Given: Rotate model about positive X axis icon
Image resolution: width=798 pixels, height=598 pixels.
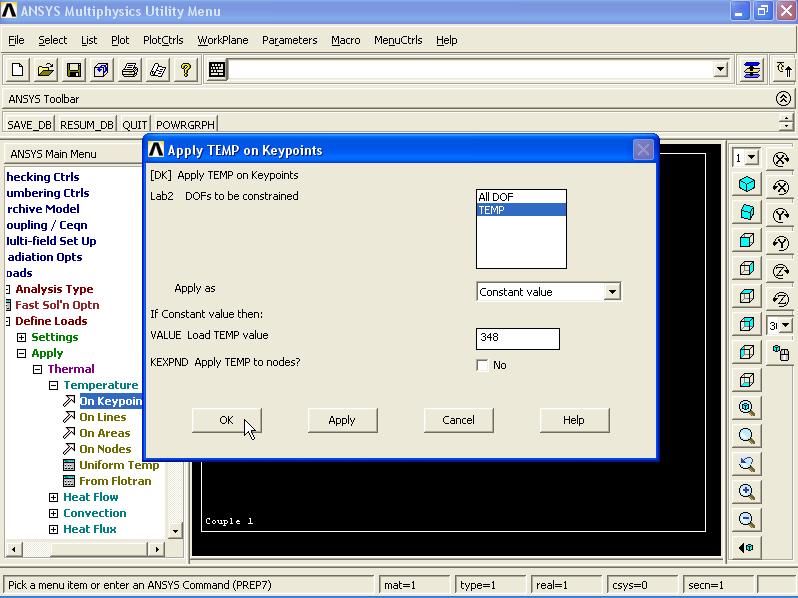Looking at the screenshot, I should point(781,159).
